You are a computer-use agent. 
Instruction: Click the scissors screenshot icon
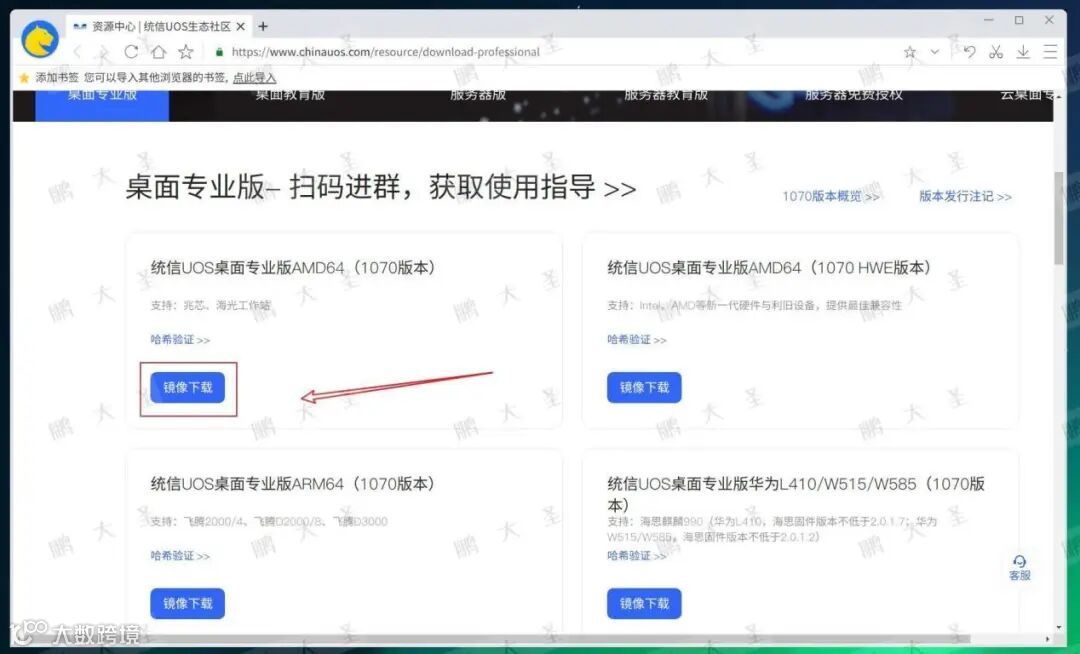coord(996,52)
